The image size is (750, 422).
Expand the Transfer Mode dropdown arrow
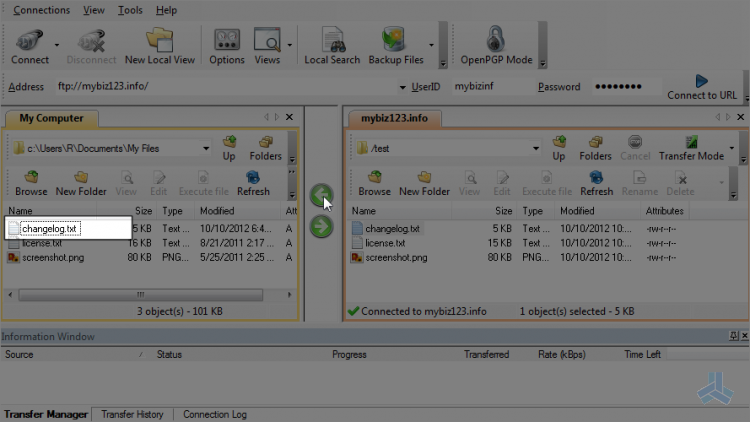coord(732,148)
